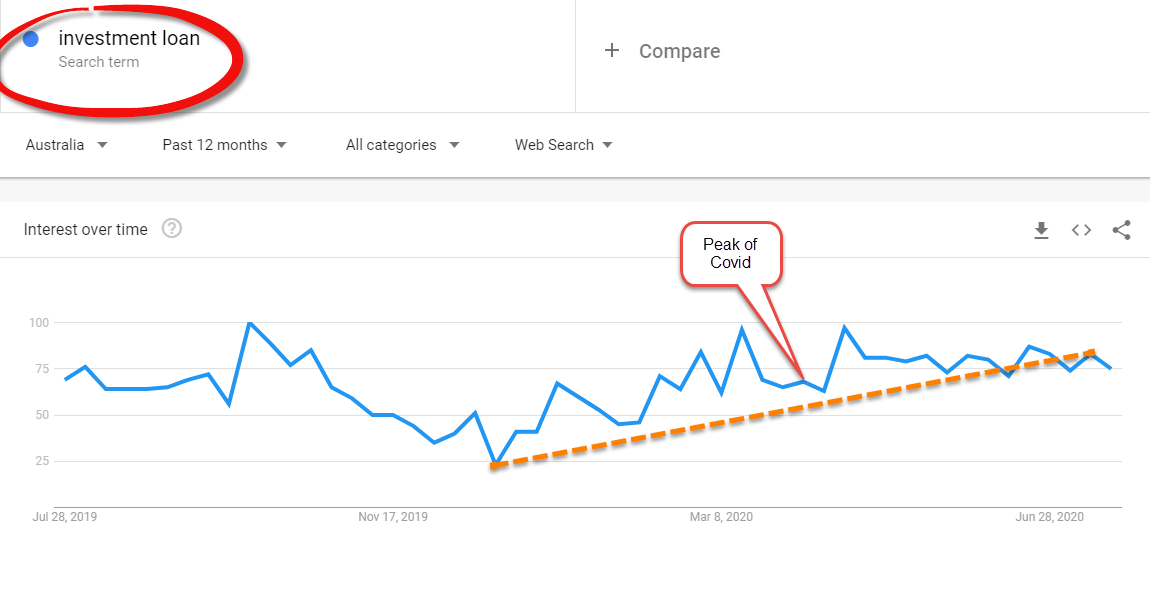Open the Past 12 months dropdown
The width and height of the screenshot is (1150, 593).
(x=224, y=145)
